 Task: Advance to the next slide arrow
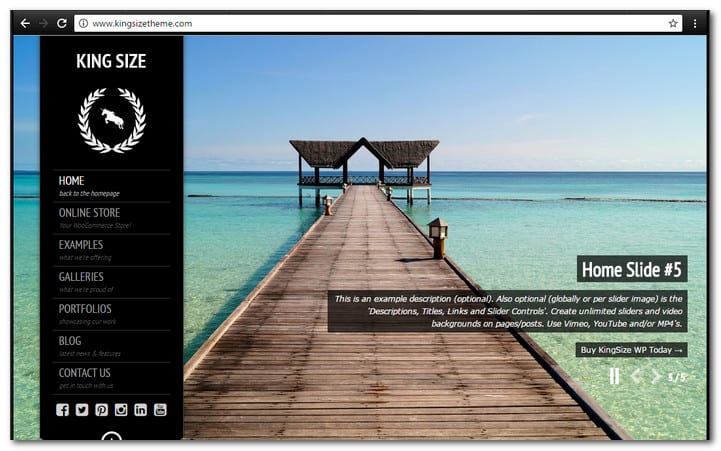tap(656, 376)
